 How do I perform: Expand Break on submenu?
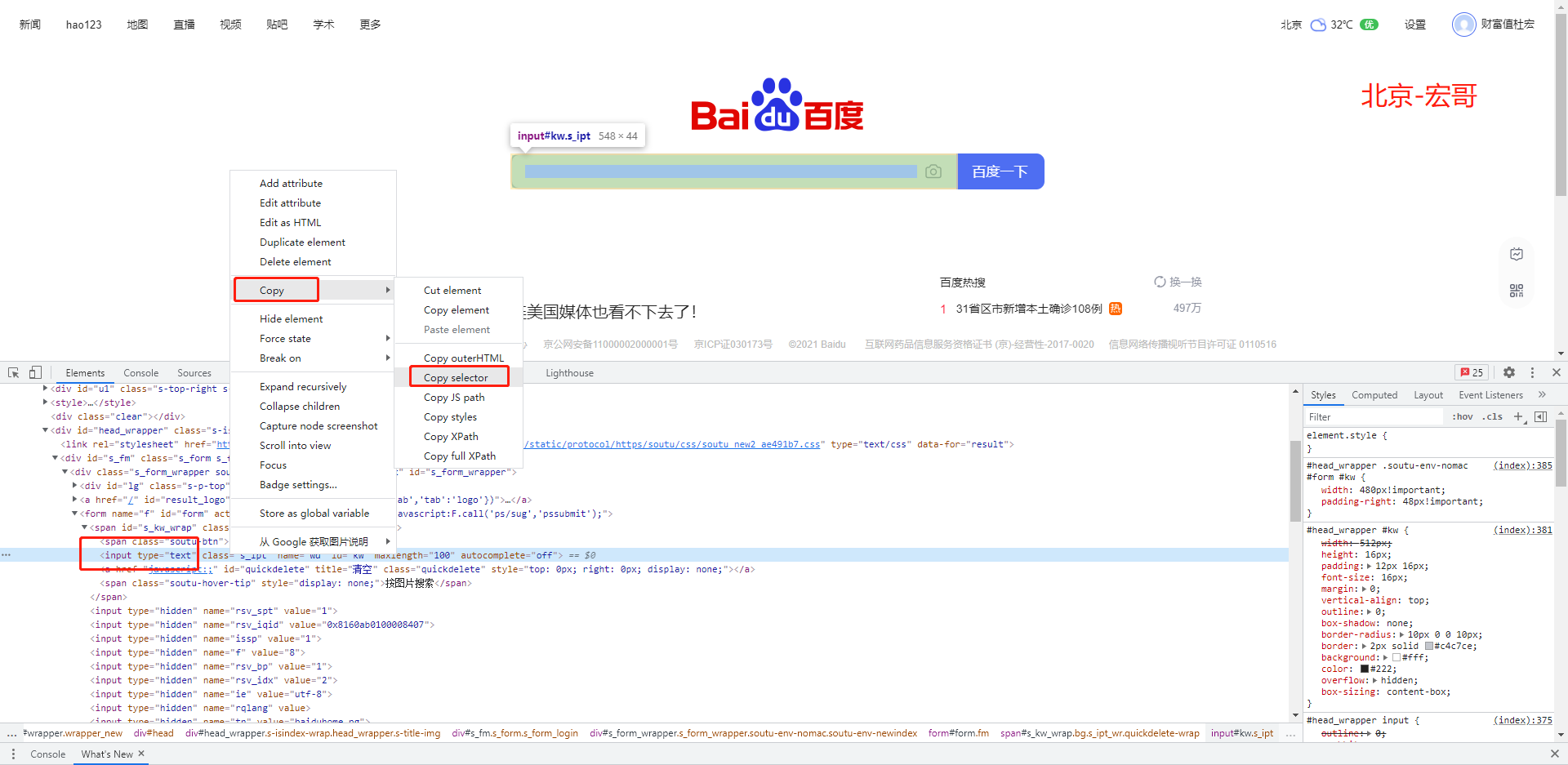(x=314, y=358)
